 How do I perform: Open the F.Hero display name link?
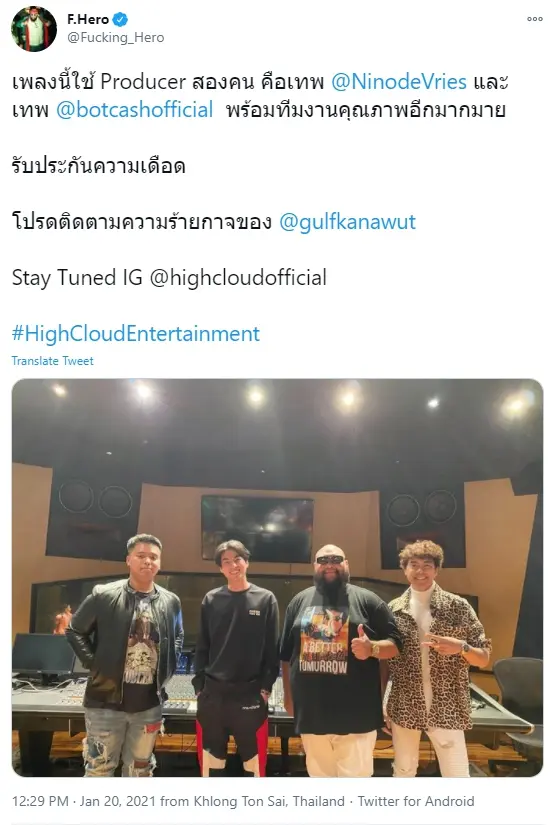point(88,19)
